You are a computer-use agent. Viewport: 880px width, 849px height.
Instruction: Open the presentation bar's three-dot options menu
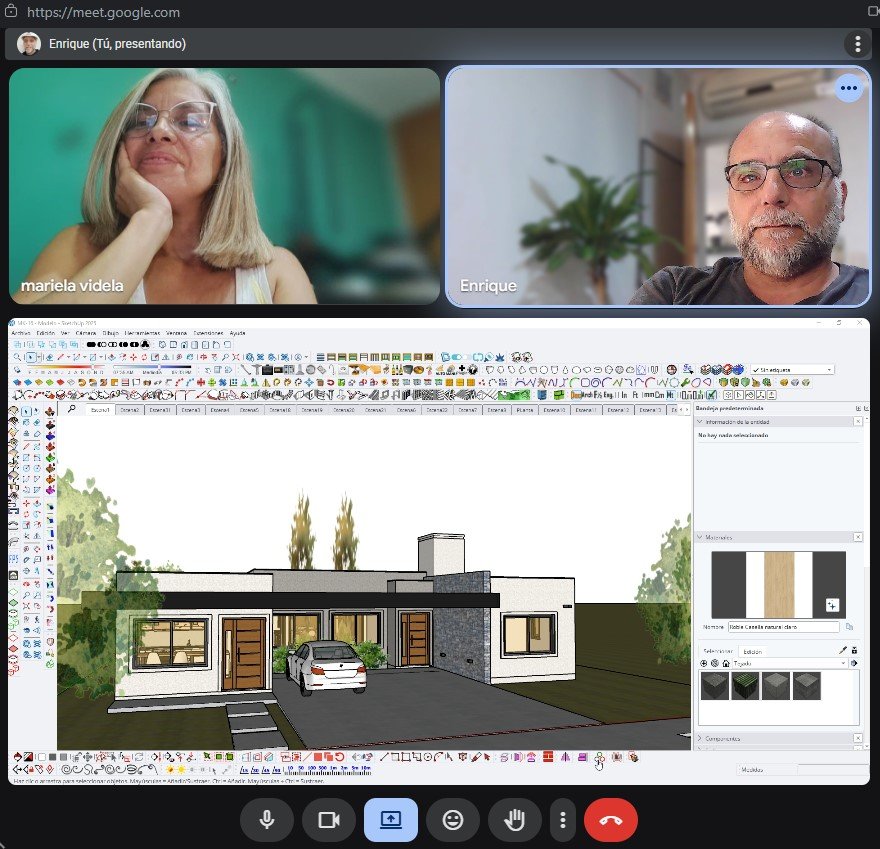(x=857, y=44)
